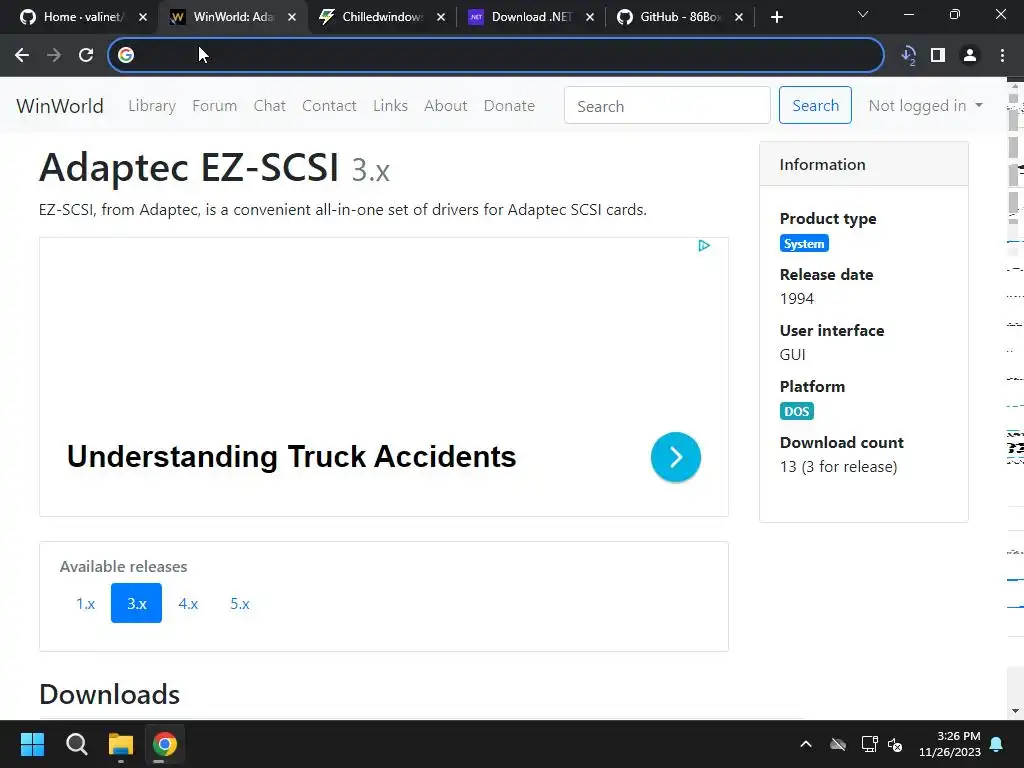Select the 4.x release
Viewport: 1024px width, 768px height.
coord(188,603)
